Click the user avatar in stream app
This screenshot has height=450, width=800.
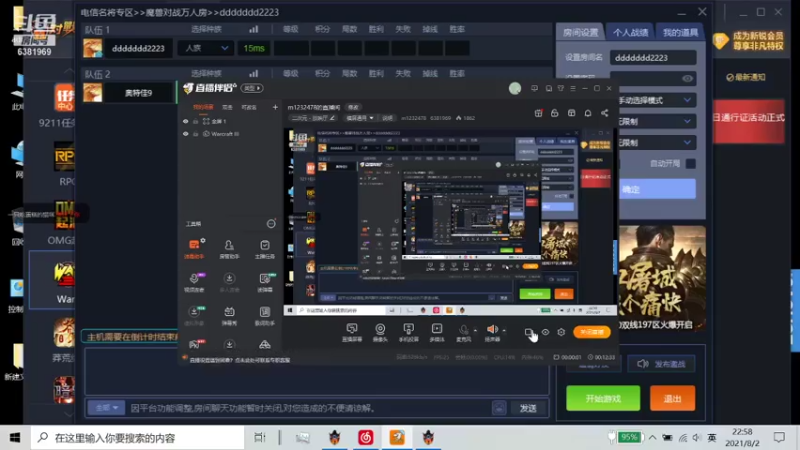pyautogui.click(x=515, y=88)
